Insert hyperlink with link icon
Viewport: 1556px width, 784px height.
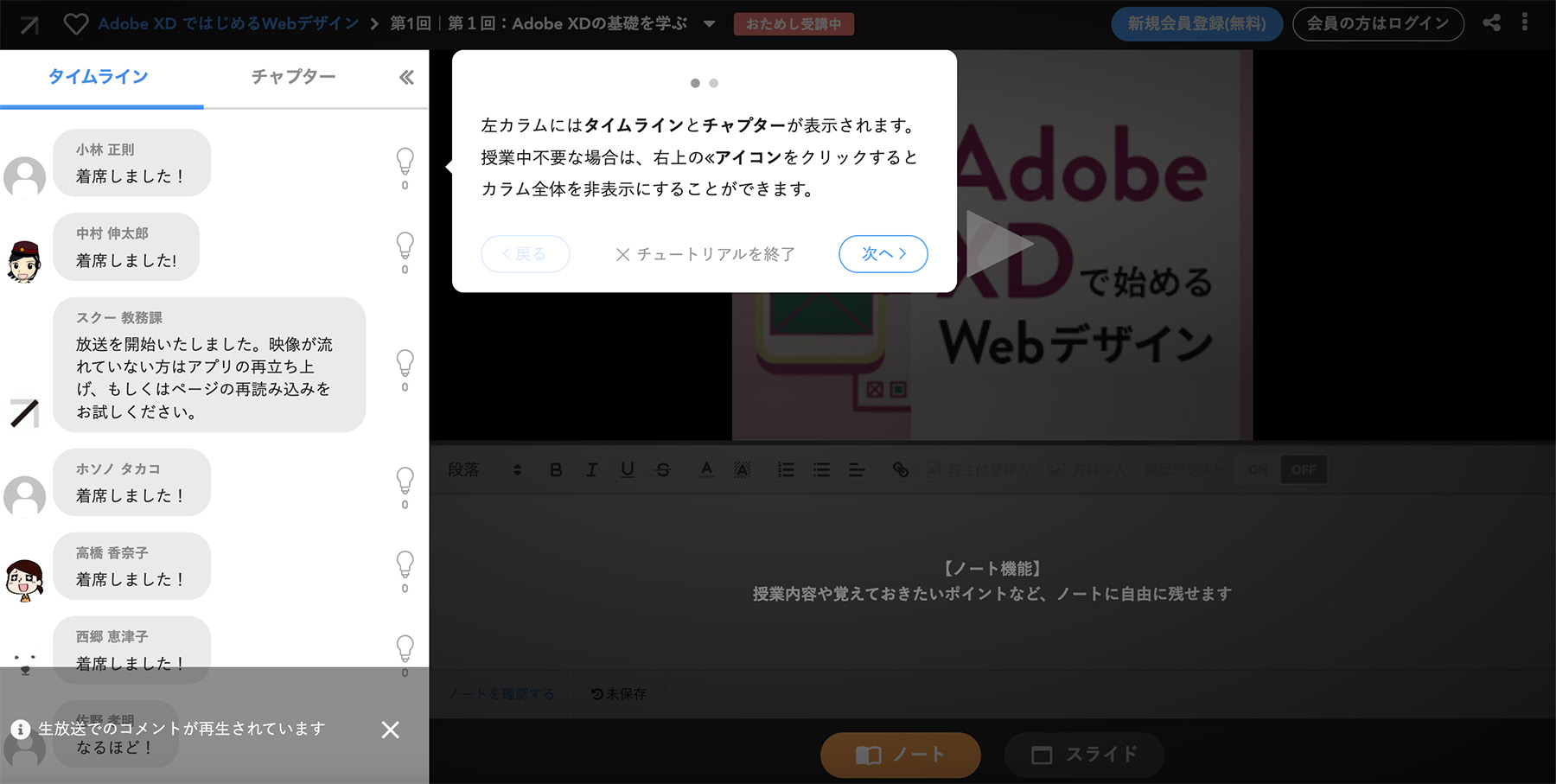(900, 469)
